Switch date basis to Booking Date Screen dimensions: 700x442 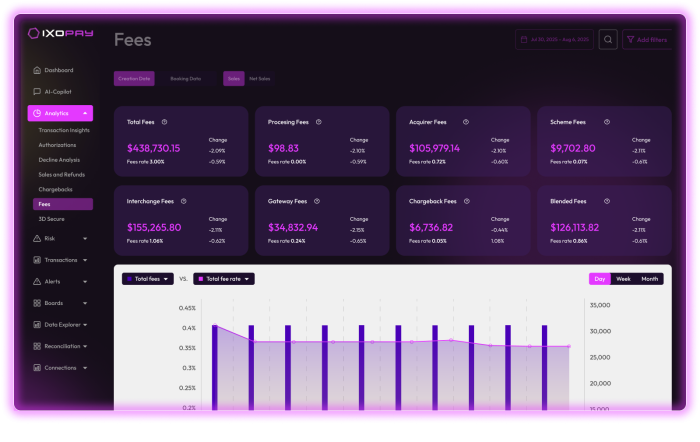point(185,78)
